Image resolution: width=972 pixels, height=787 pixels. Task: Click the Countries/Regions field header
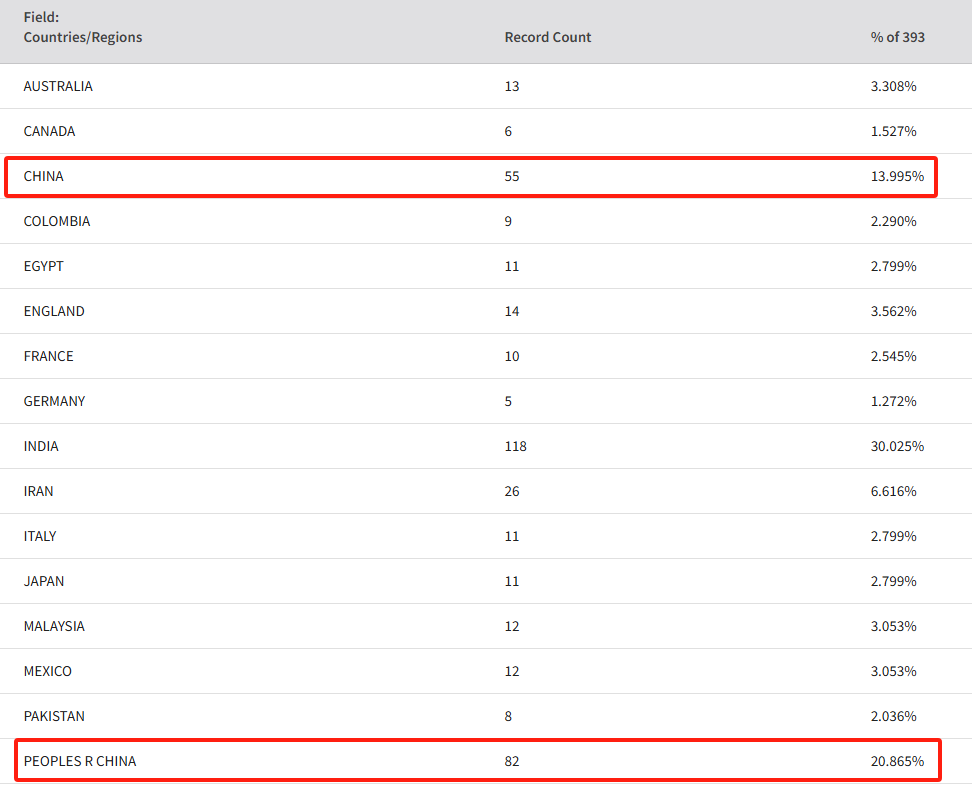pyautogui.click(x=82, y=27)
